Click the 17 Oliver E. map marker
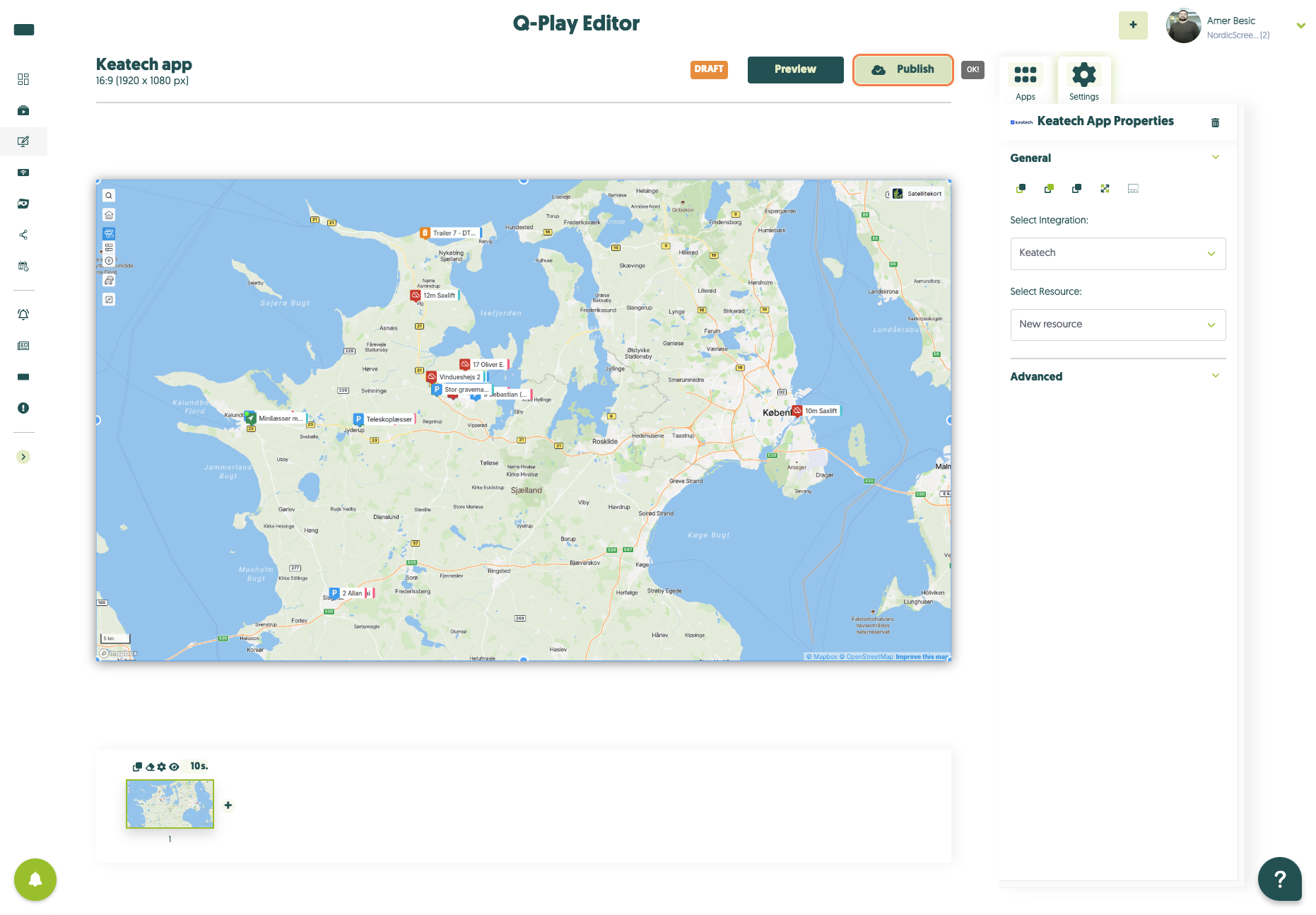Viewport: 1316px width, 915px height. pos(485,365)
